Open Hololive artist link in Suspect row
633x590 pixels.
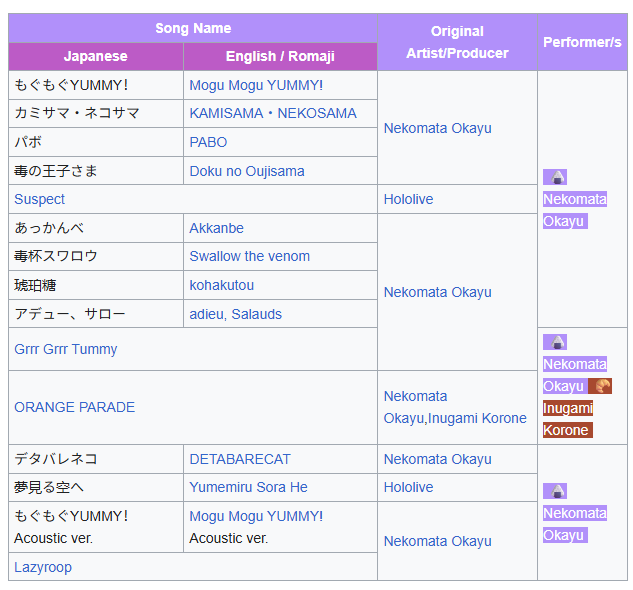pos(408,199)
